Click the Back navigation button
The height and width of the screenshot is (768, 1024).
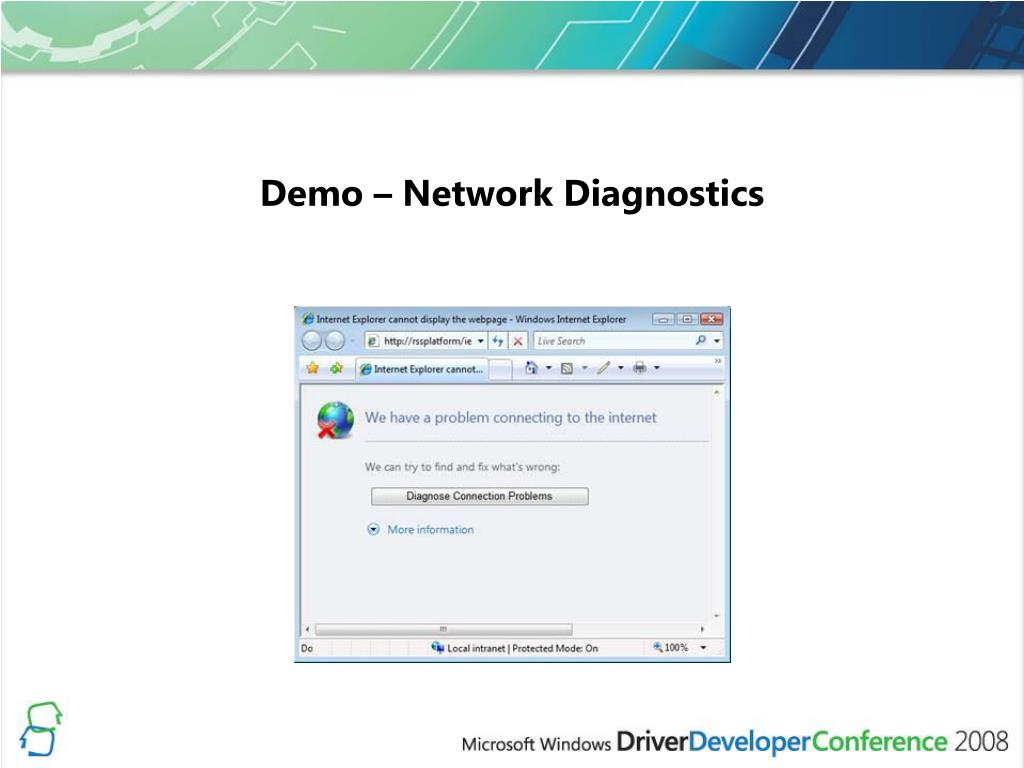(x=312, y=341)
